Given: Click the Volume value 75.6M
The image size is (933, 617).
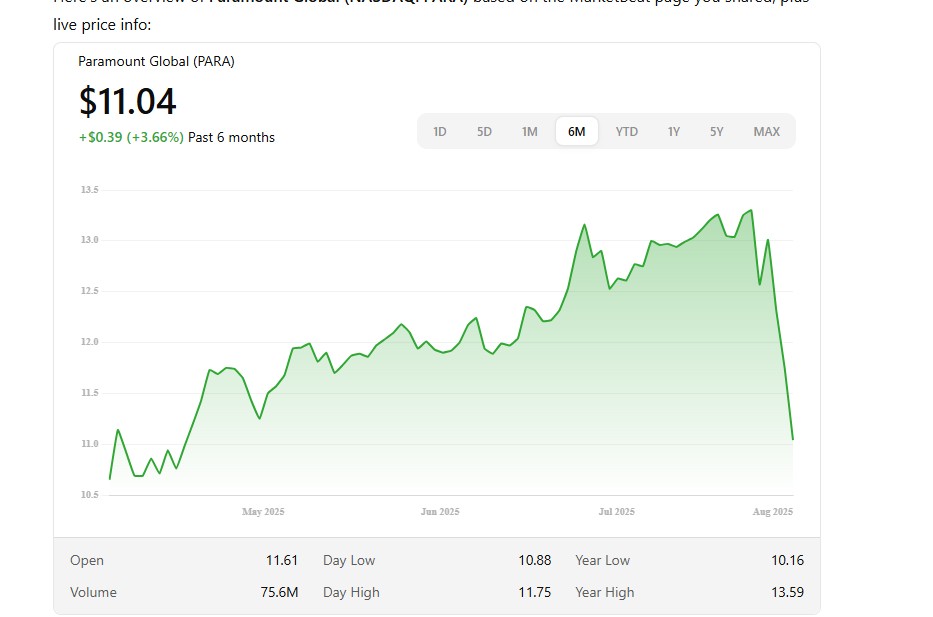Looking at the screenshot, I should point(279,592).
